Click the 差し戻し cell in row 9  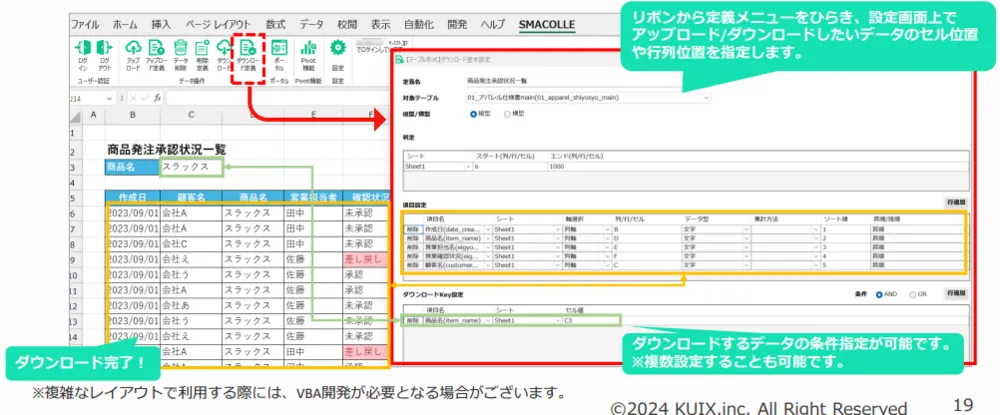365,259
